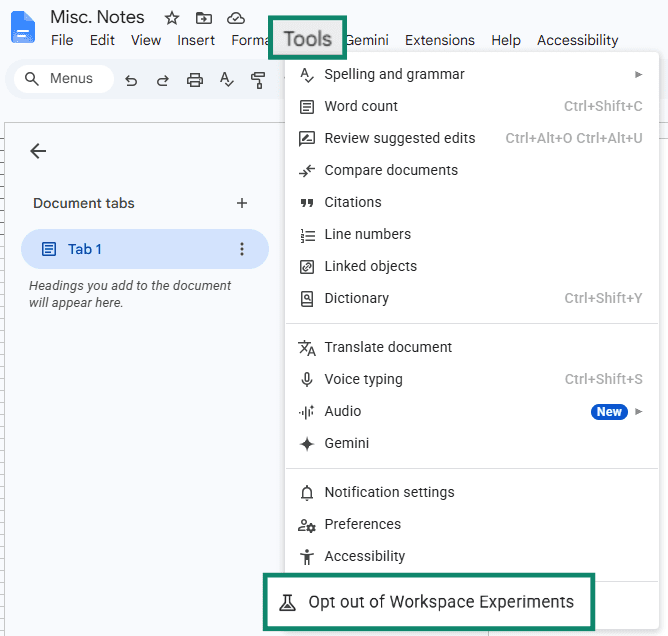Click the dictionary book icon
668x636 pixels.
tap(307, 299)
